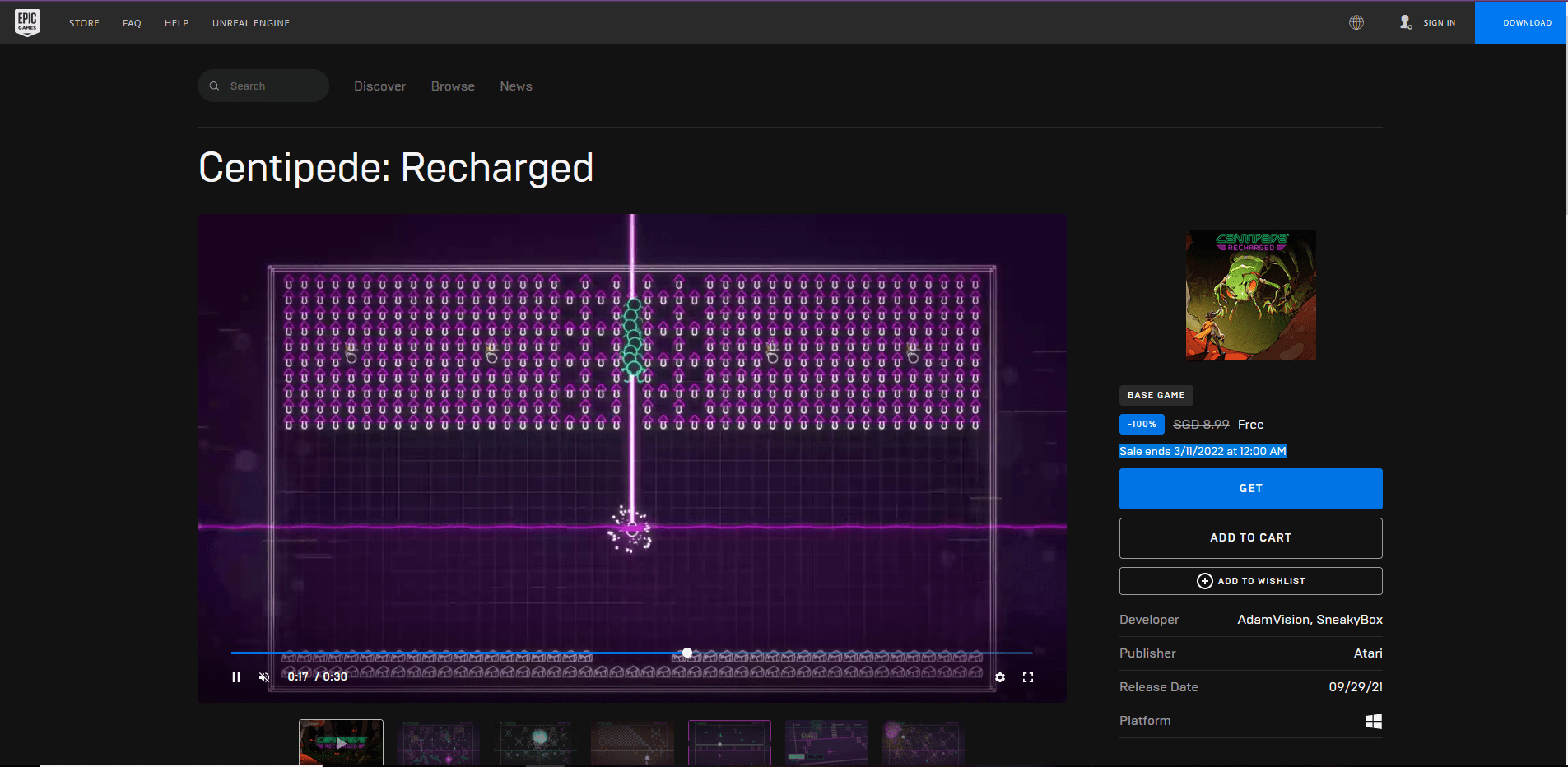Select the first trailer thumbnail
The image size is (1568, 767).
(x=341, y=742)
